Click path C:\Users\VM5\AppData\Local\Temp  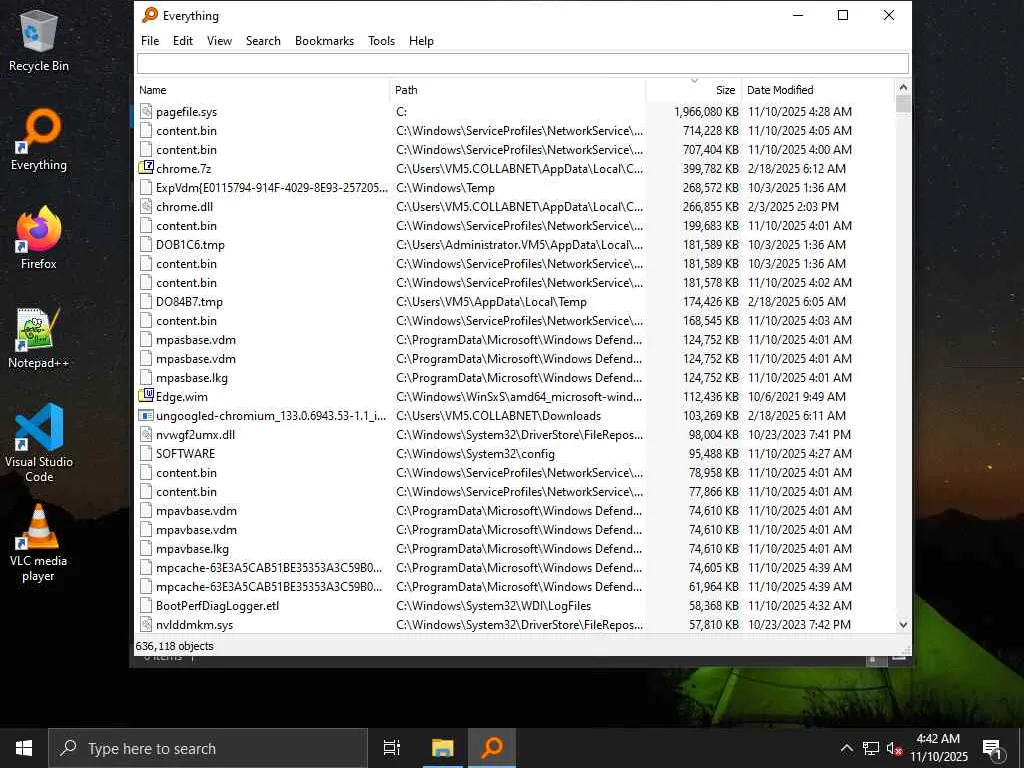(491, 302)
